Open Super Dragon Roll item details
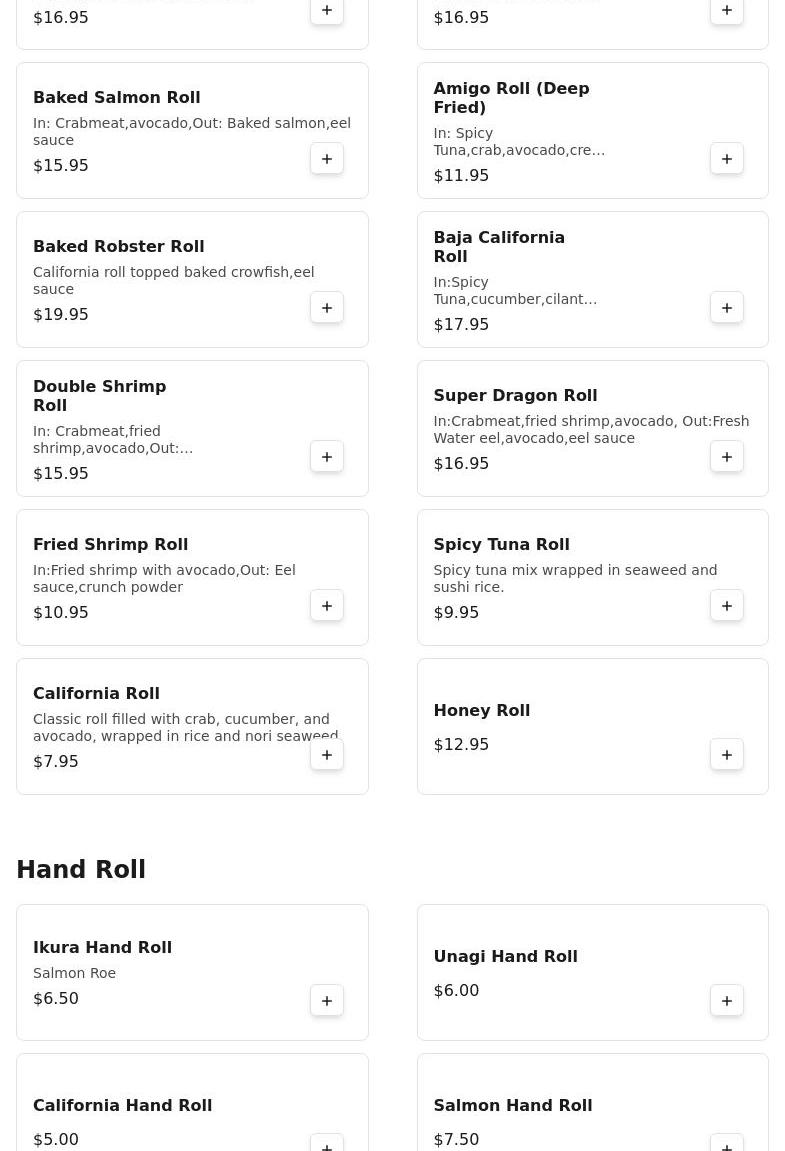785x1151 pixels. pos(515,395)
